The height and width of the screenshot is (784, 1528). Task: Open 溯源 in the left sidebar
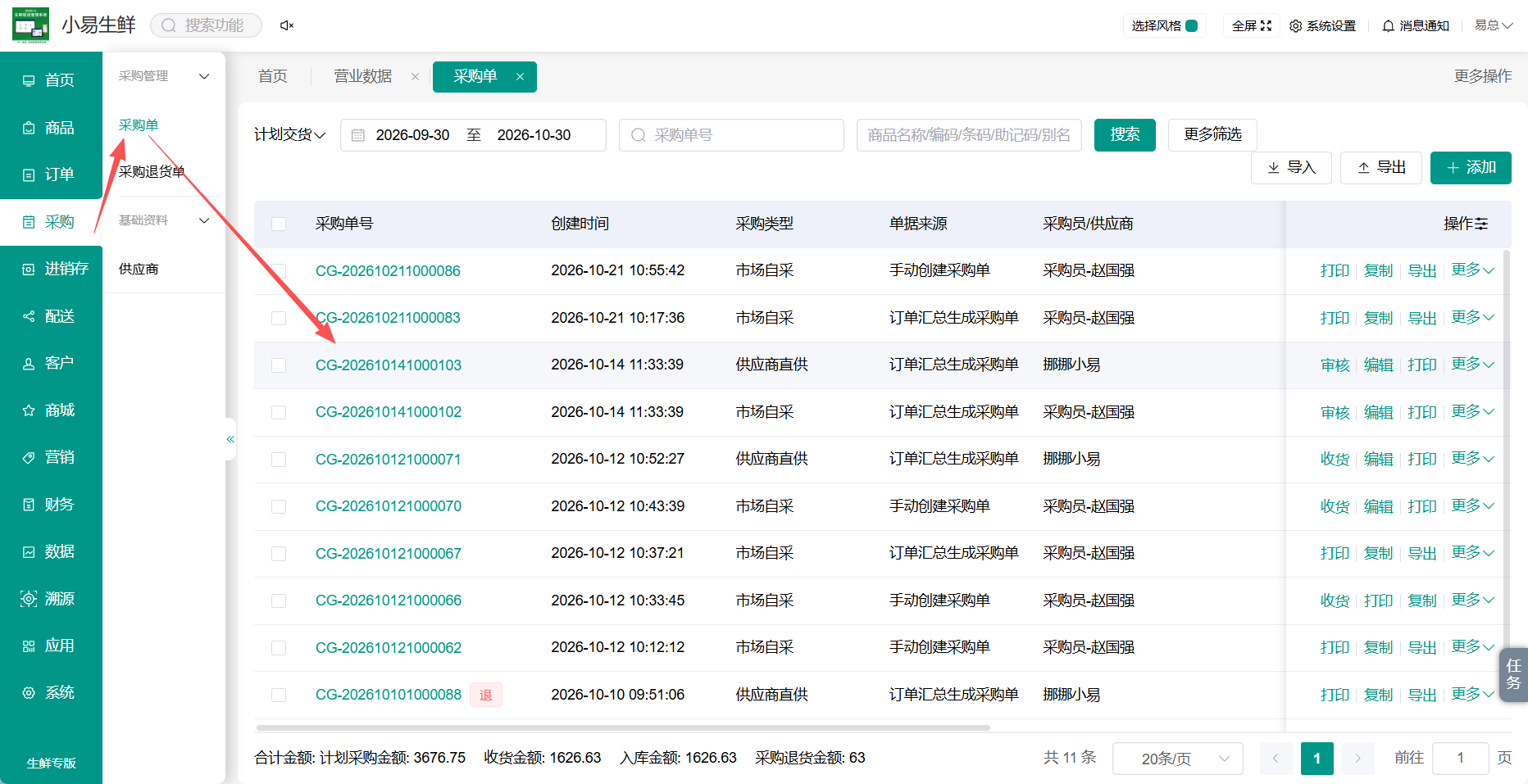pos(51,599)
